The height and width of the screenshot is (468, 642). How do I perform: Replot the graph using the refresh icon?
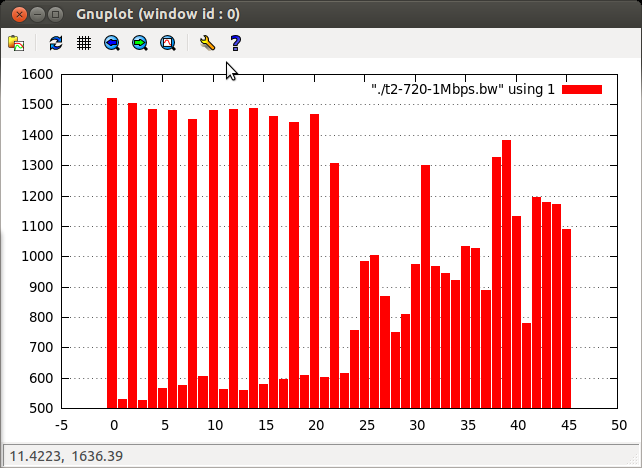click(56, 43)
